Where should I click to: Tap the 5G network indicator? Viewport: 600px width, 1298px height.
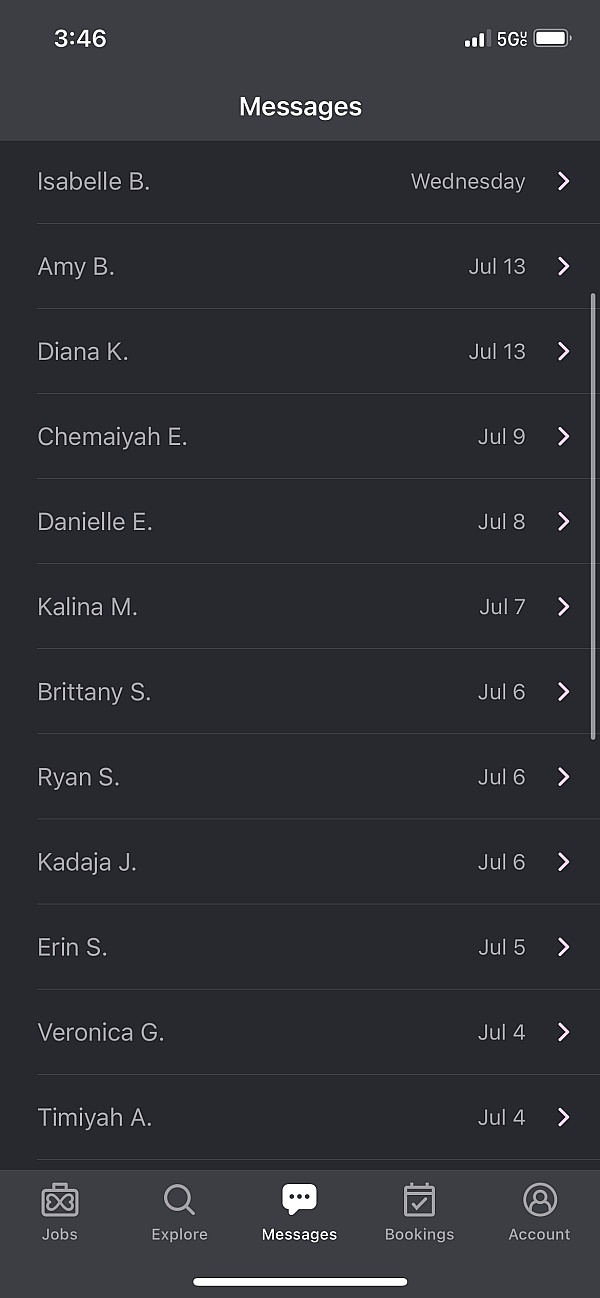[511, 39]
